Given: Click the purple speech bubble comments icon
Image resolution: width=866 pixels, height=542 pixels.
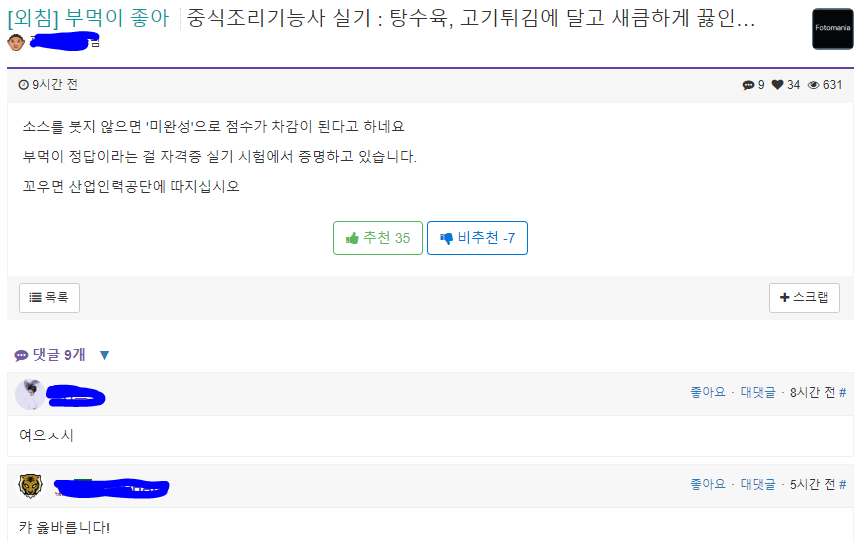Looking at the screenshot, I should tap(21, 355).
